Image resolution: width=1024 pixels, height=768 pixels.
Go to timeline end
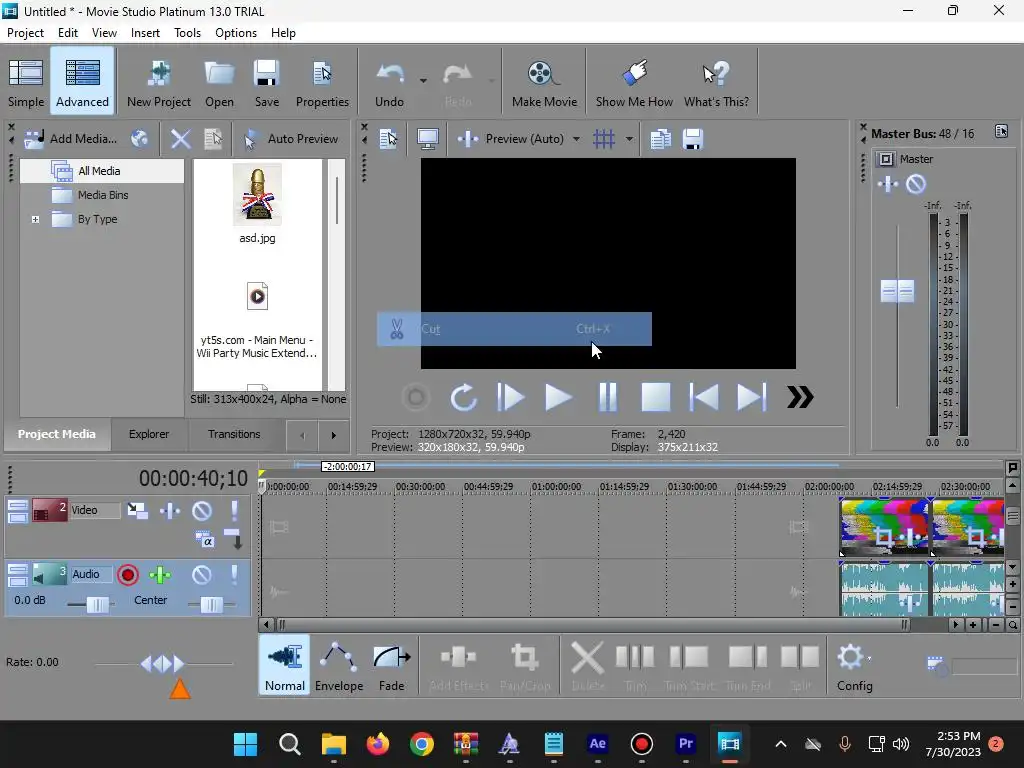click(x=752, y=397)
